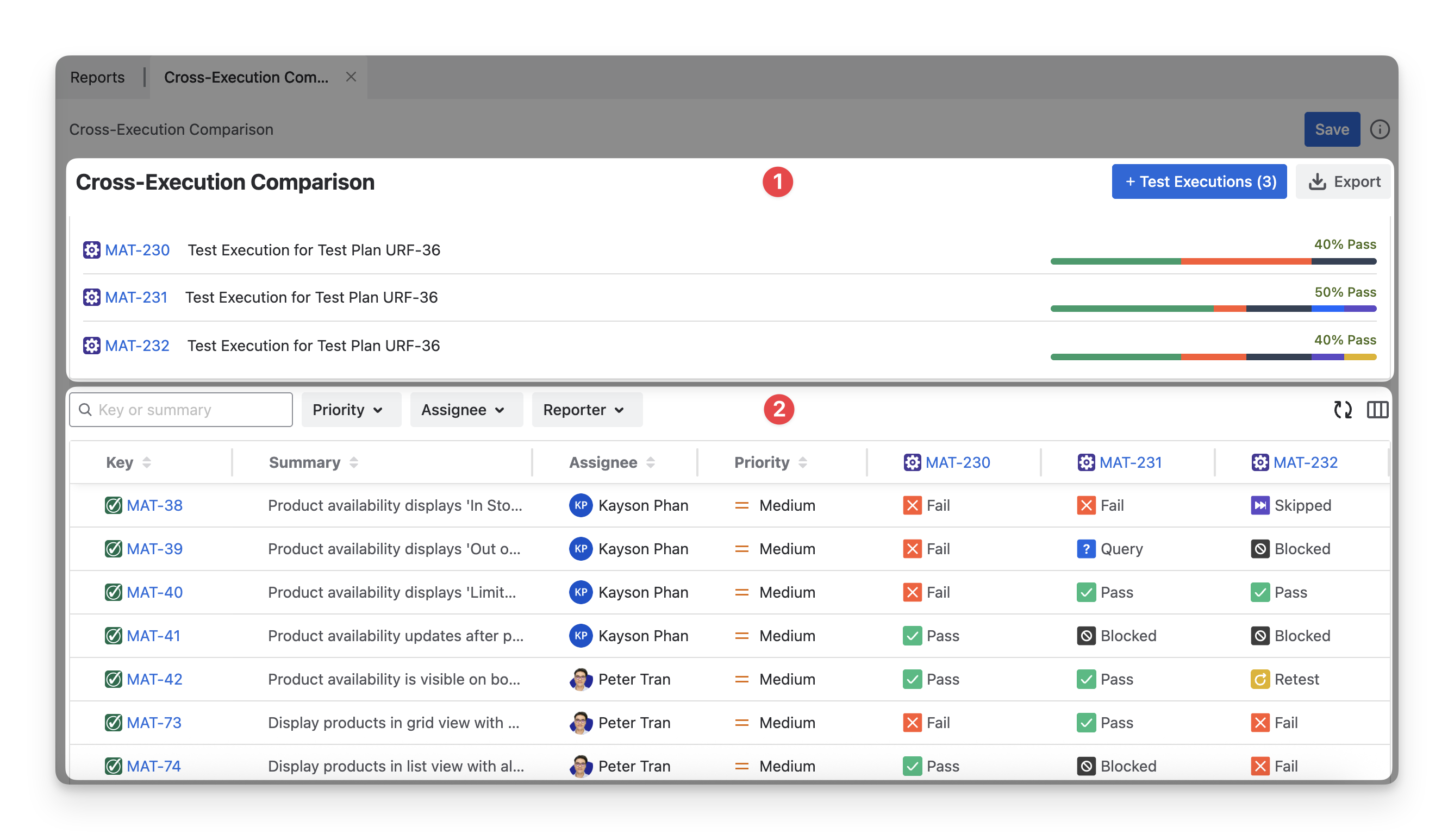Viewport: 1454px width, 840px height.
Task: Toggle the Summary column sort arrows
Action: tap(354, 462)
